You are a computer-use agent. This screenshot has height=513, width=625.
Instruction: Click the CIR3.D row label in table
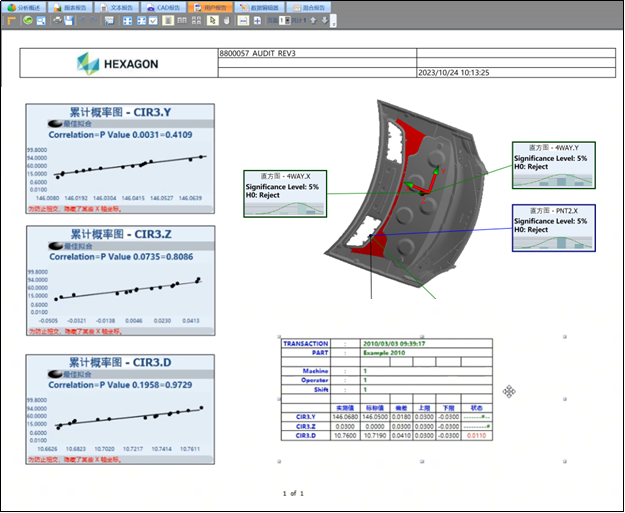coord(306,436)
